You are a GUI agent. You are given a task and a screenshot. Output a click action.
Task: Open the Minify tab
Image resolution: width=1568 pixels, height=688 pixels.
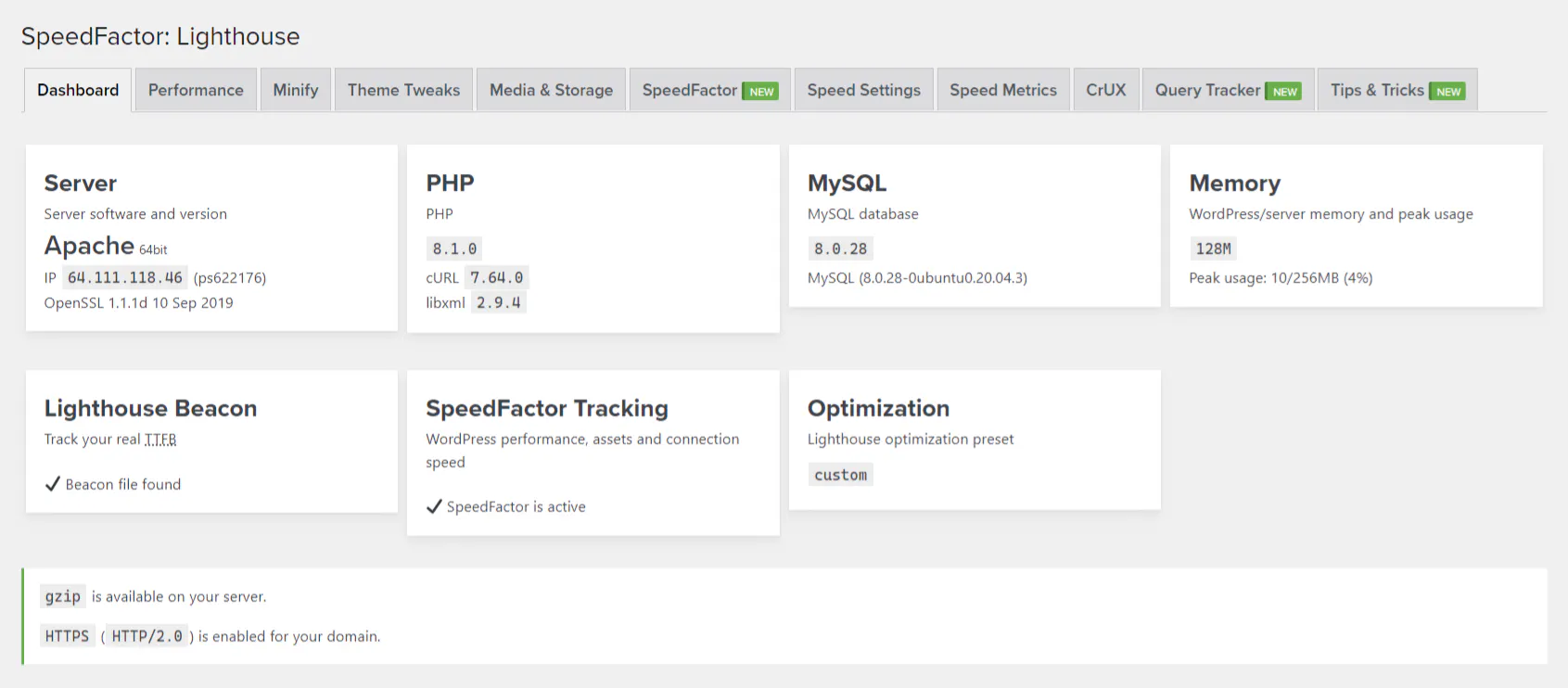(x=296, y=90)
